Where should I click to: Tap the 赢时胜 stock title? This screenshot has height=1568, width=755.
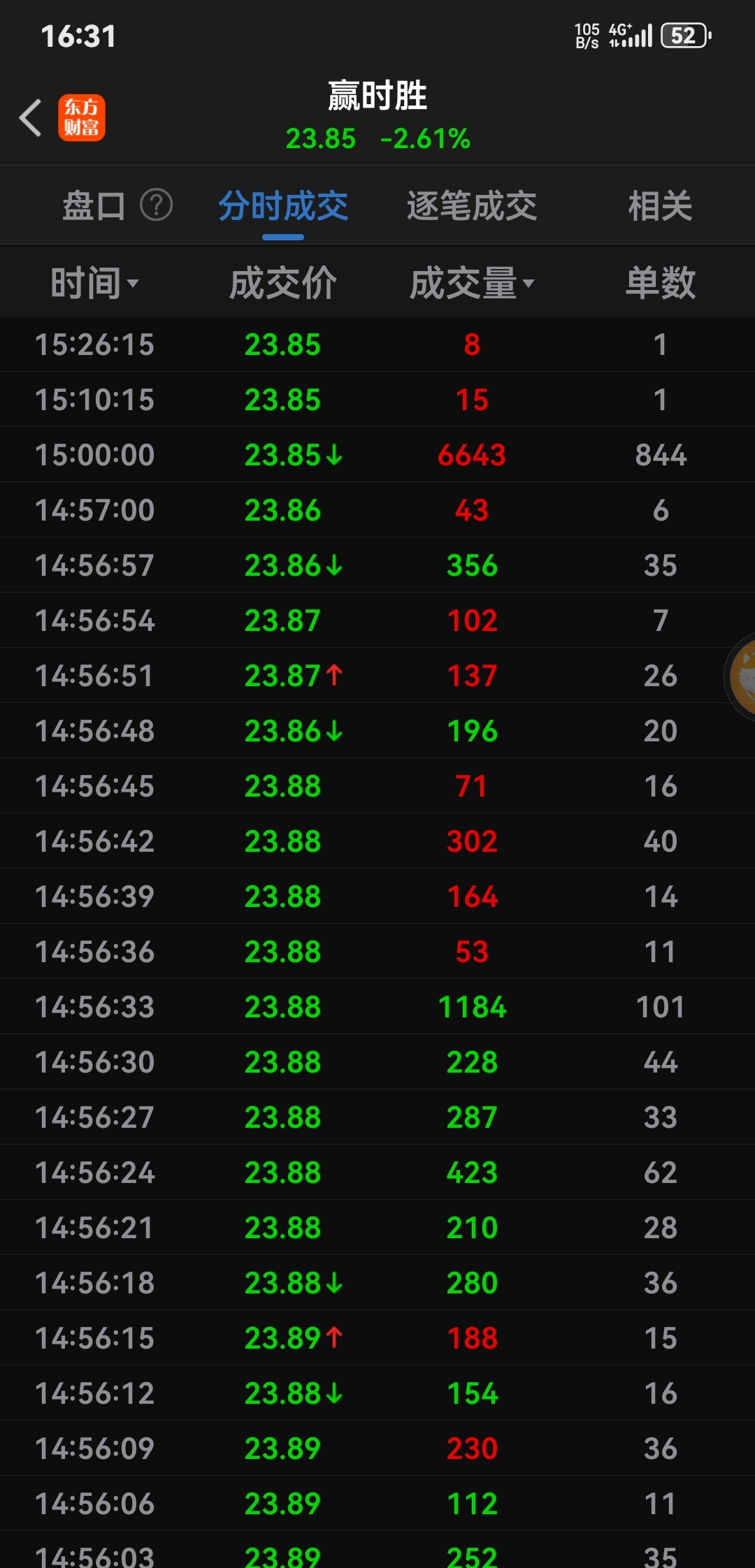tap(377, 96)
